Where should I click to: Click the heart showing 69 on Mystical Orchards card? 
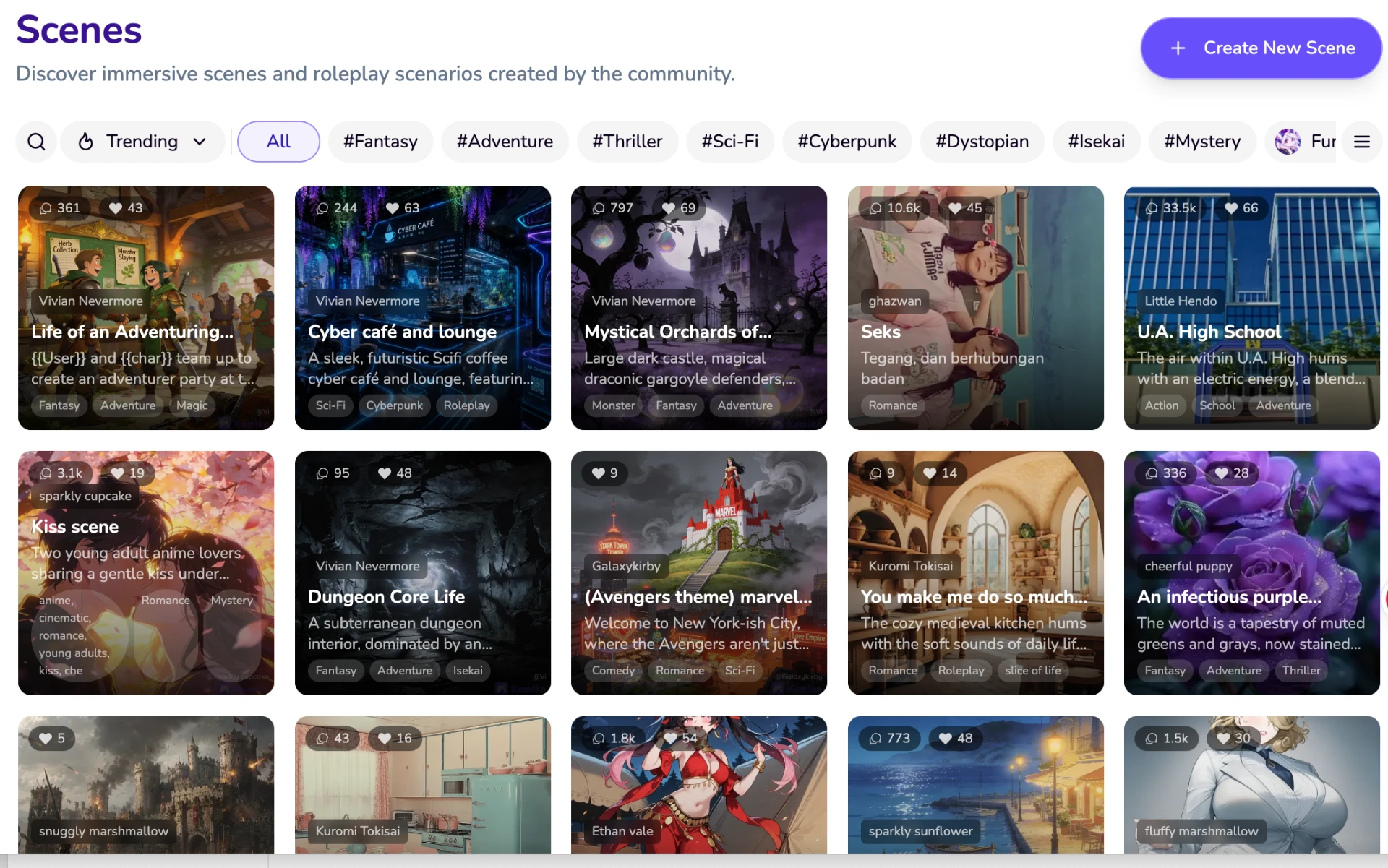coord(669,208)
